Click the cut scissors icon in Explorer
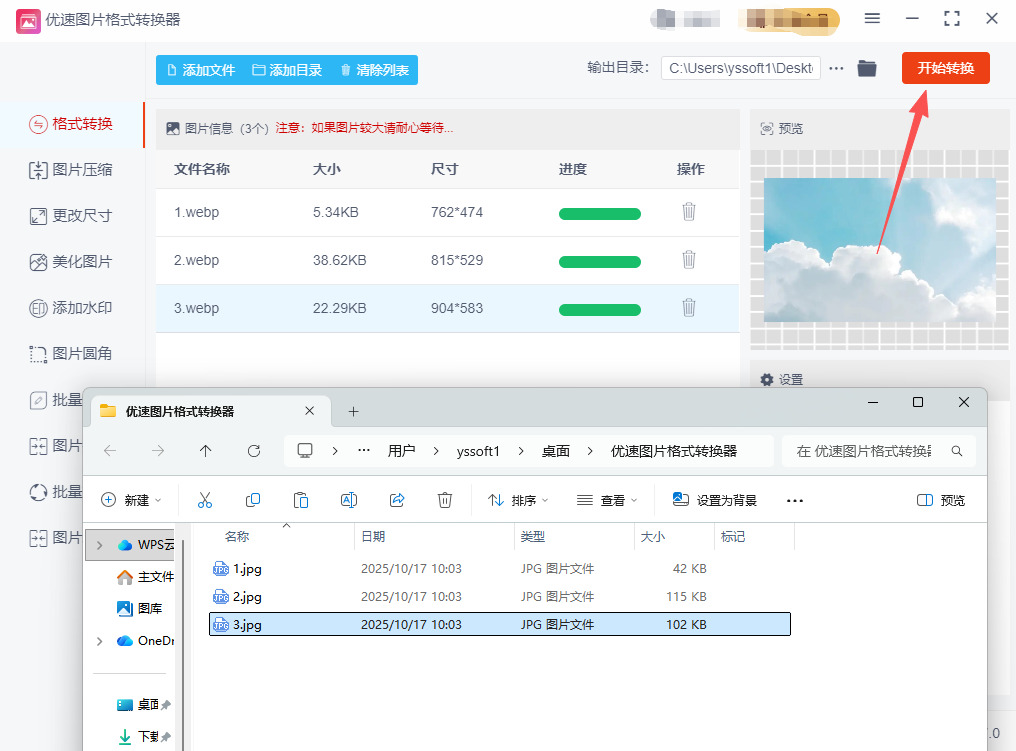1016x751 pixels. (x=205, y=500)
